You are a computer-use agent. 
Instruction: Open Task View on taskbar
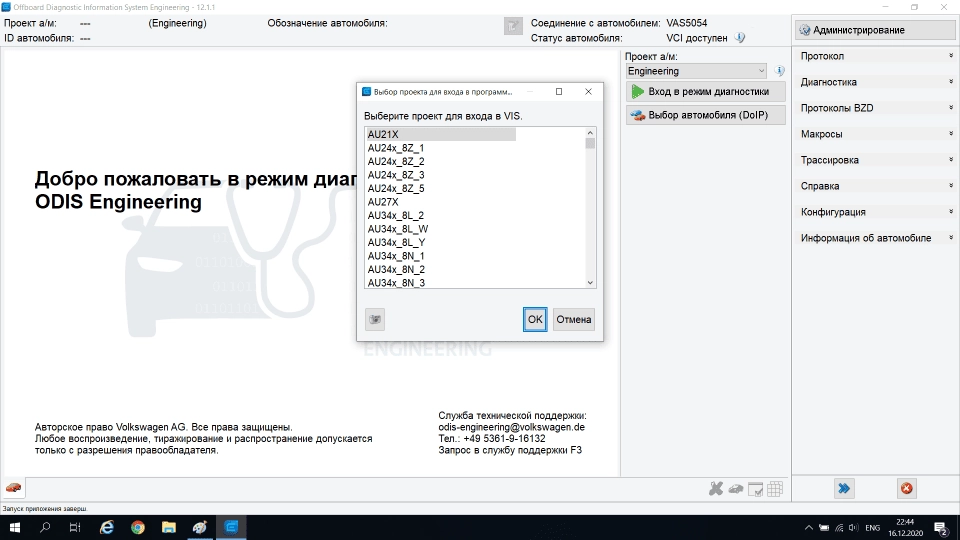tap(75, 527)
